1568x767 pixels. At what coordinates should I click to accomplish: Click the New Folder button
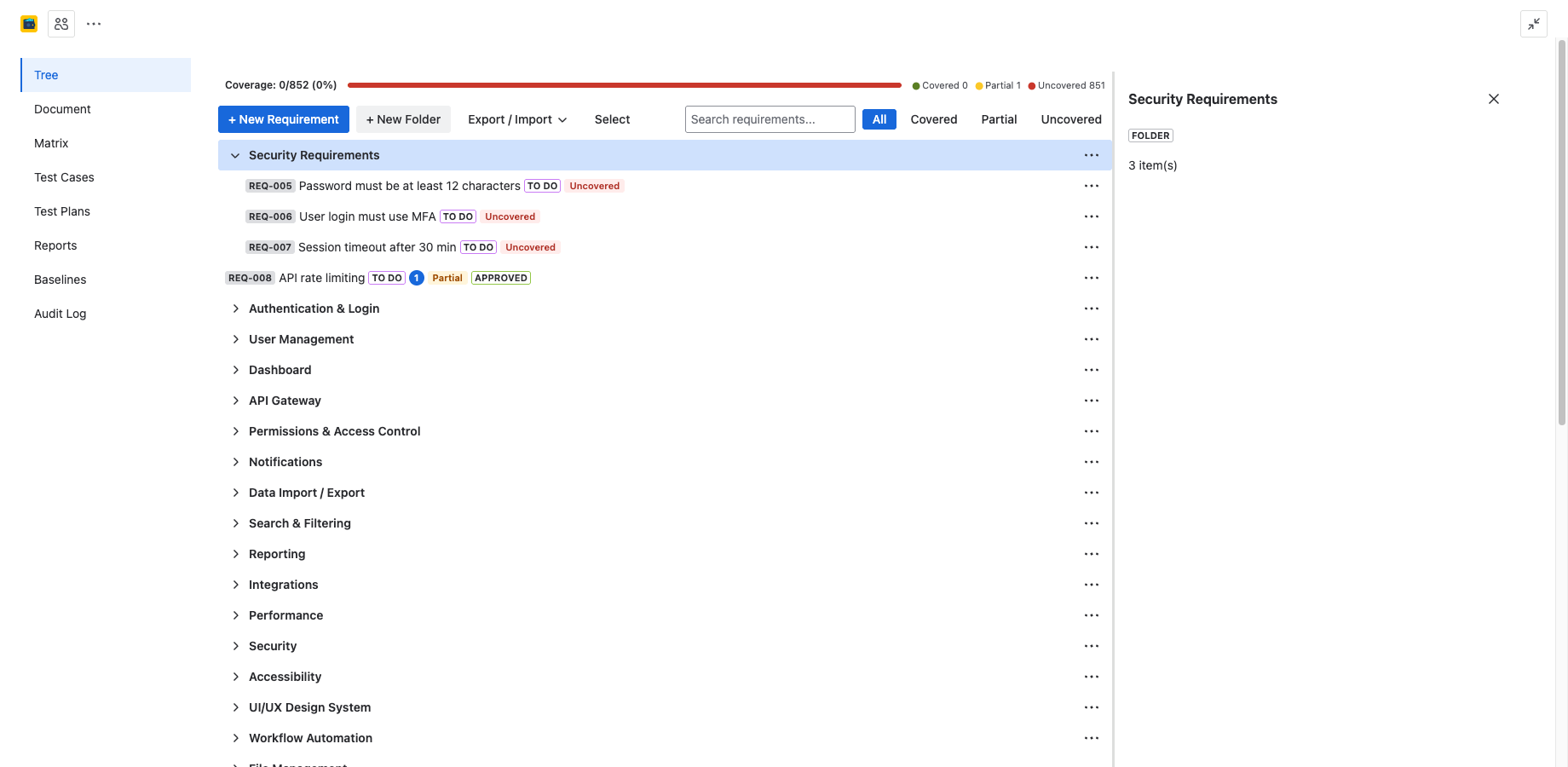point(403,119)
